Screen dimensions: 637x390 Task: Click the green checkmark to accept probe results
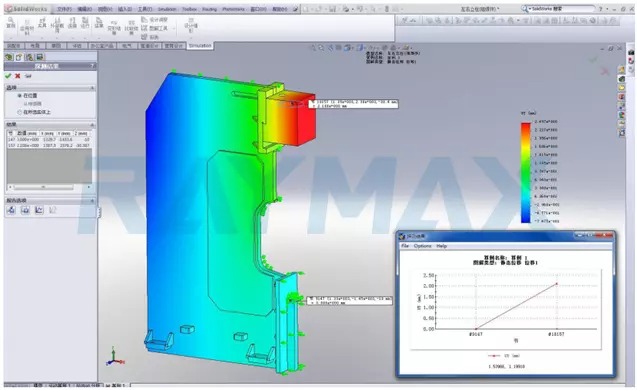(x=8, y=76)
